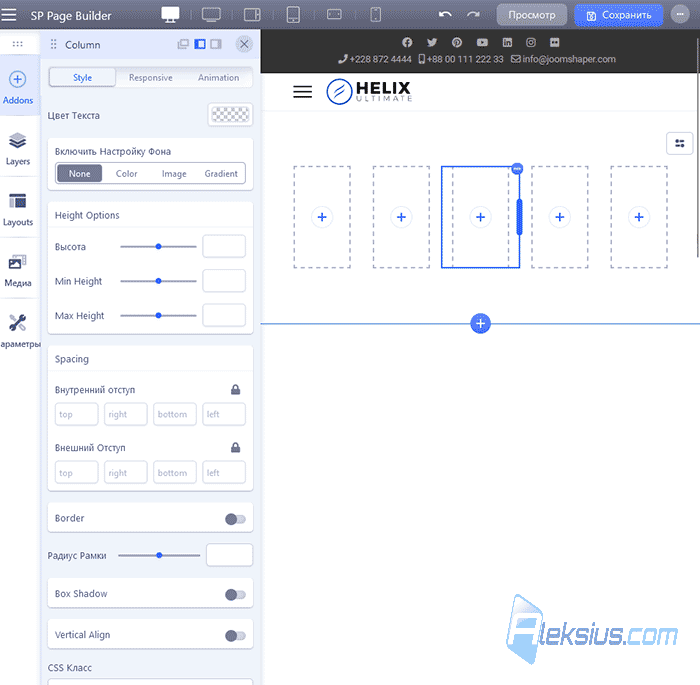Open the Layouts sidebar panel
The width and height of the screenshot is (700, 685).
pyautogui.click(x=18, y=209)
